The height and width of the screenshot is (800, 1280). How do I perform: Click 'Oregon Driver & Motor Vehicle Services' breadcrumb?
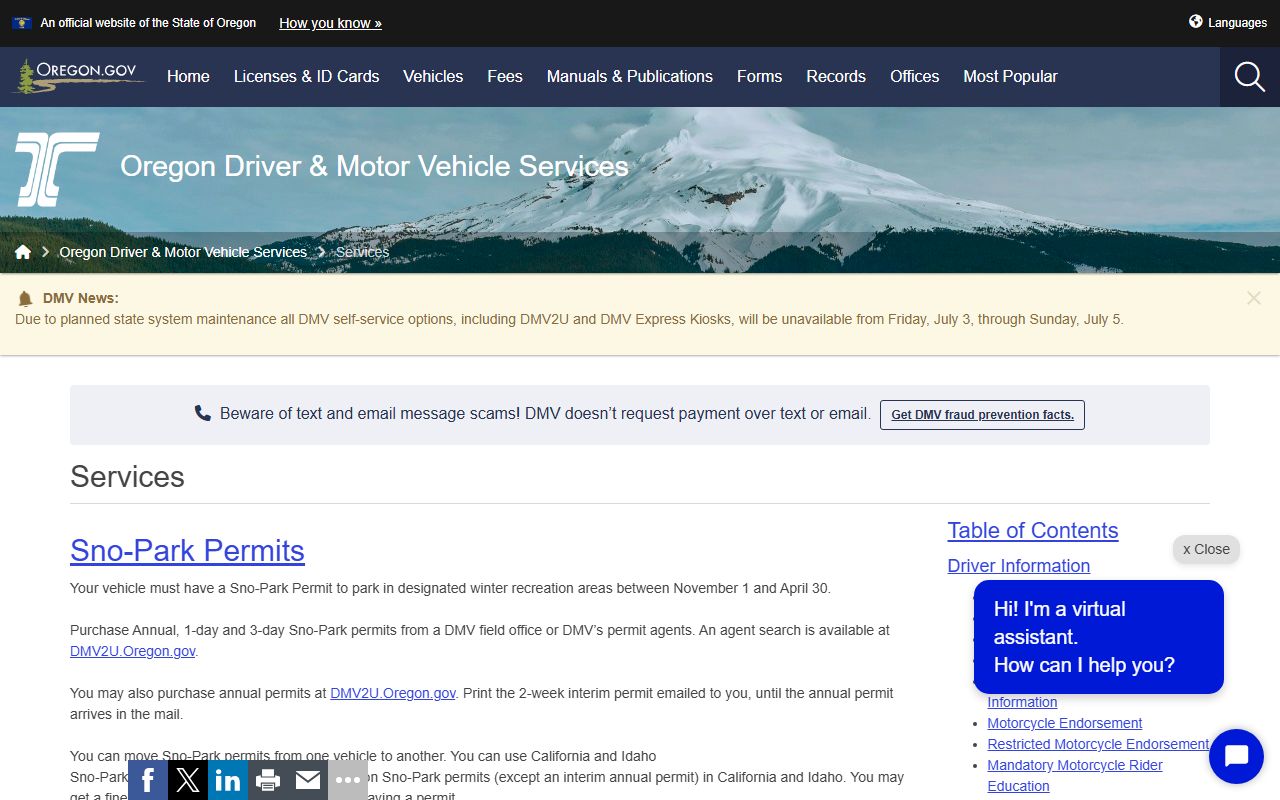tap(183, 252)
